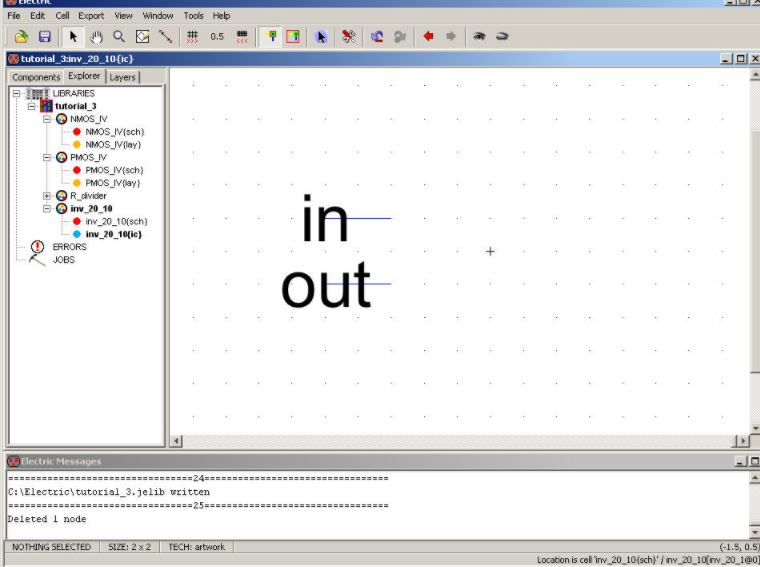Select the Zoom magnifier tool
Screen dimensions: 760x567
(x=119, y=36)
